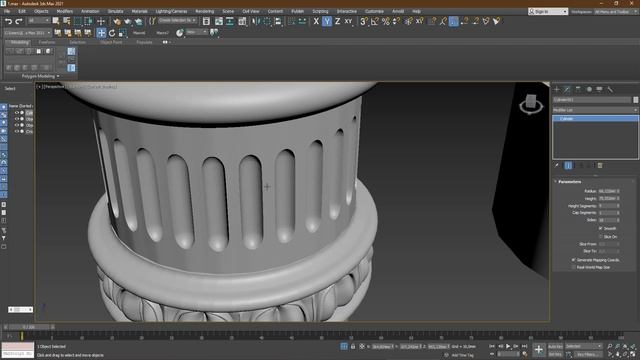Restrict transform to Z axis
The width and height of the screenshot is (640, 360).
(337, 21)
